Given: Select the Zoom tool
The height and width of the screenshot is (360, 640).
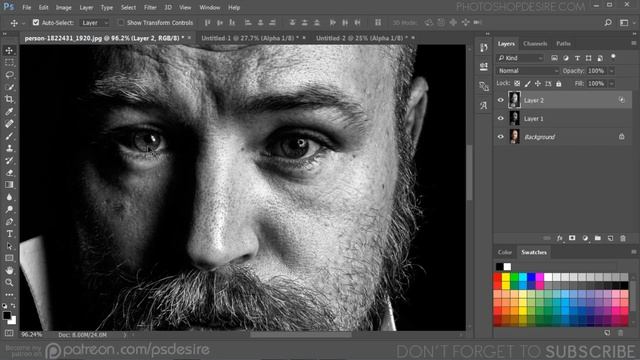Looking at the screenshot, I should [9, 282].
